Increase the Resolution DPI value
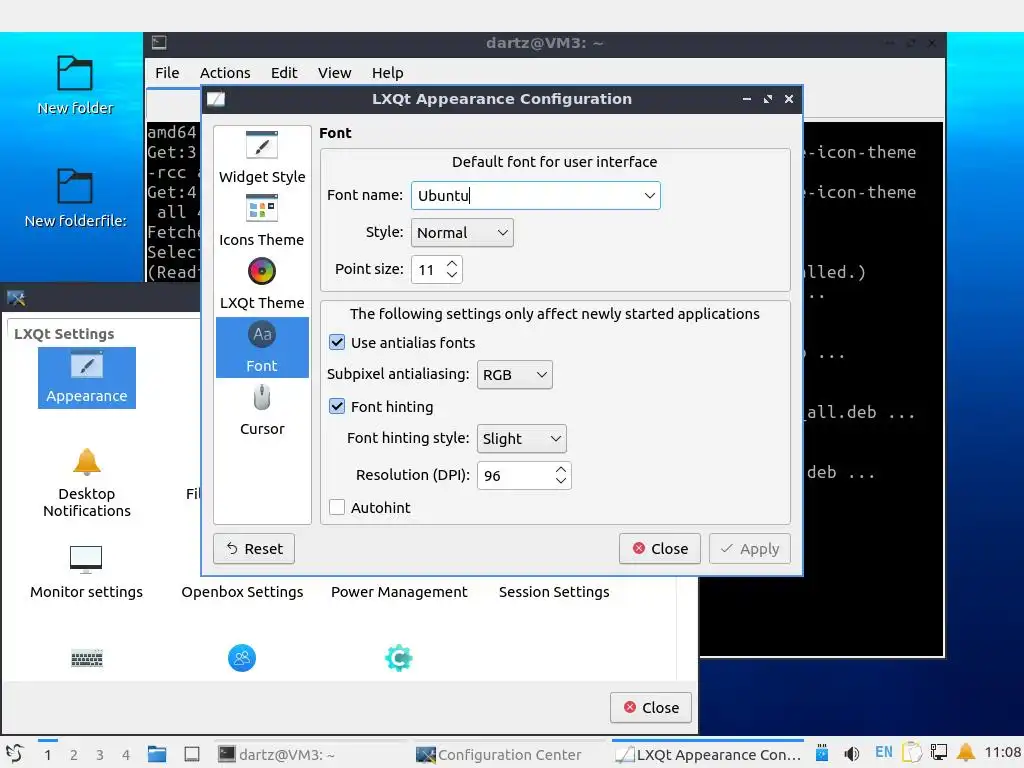The width and height of the screenshot is (1024, 768). pyautogui.click(x=561, y=469)
